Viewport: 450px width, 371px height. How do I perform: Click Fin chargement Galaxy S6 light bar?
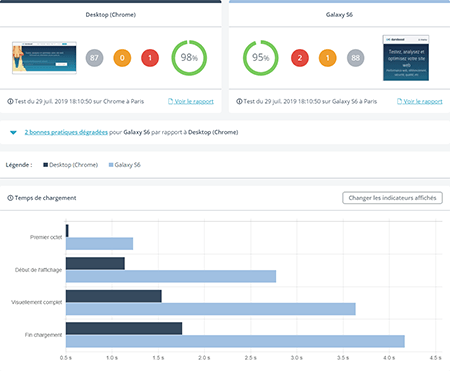click(x=235, y=341)
